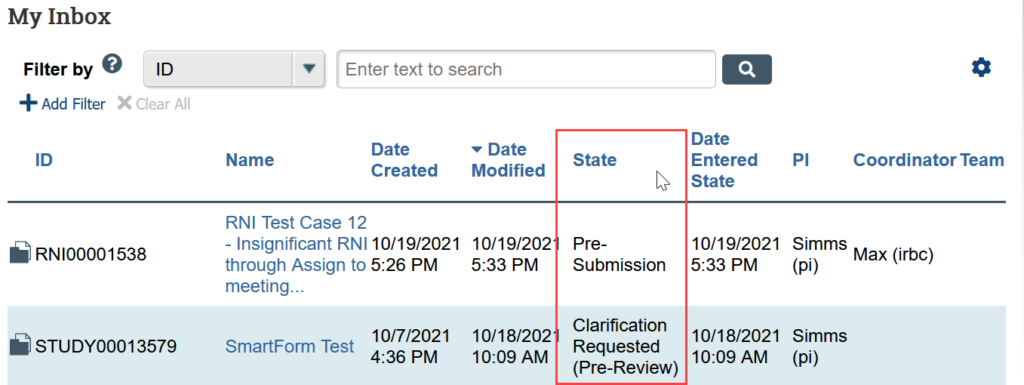Screen dimensions: 1024x385
Task: Click the Date Modified sort arrow
Action: coord(477,149)
